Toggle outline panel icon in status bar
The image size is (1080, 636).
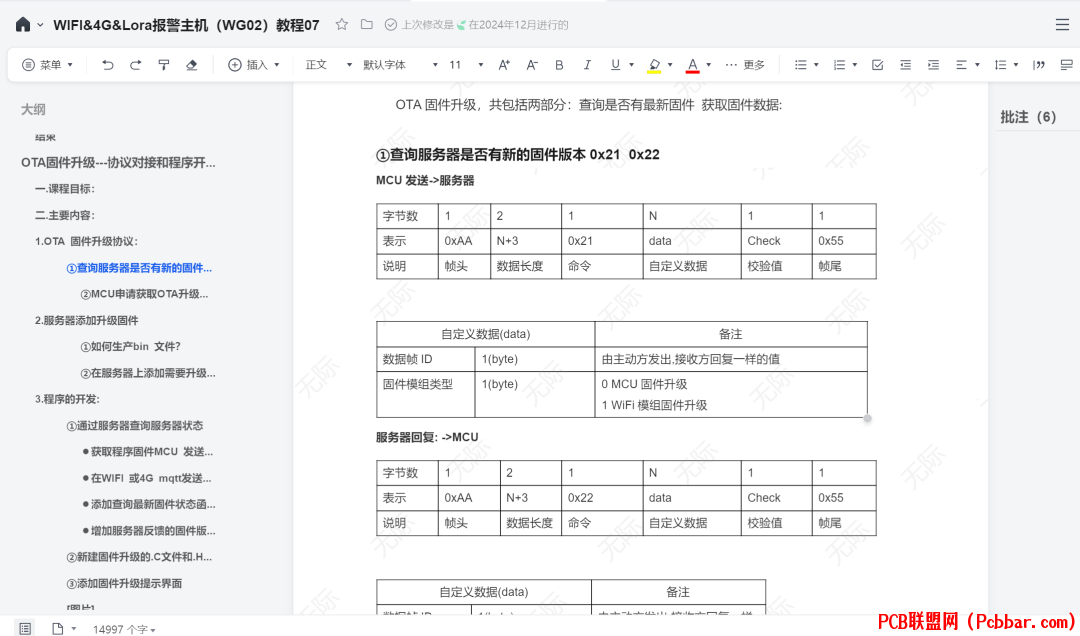point(25,628)
